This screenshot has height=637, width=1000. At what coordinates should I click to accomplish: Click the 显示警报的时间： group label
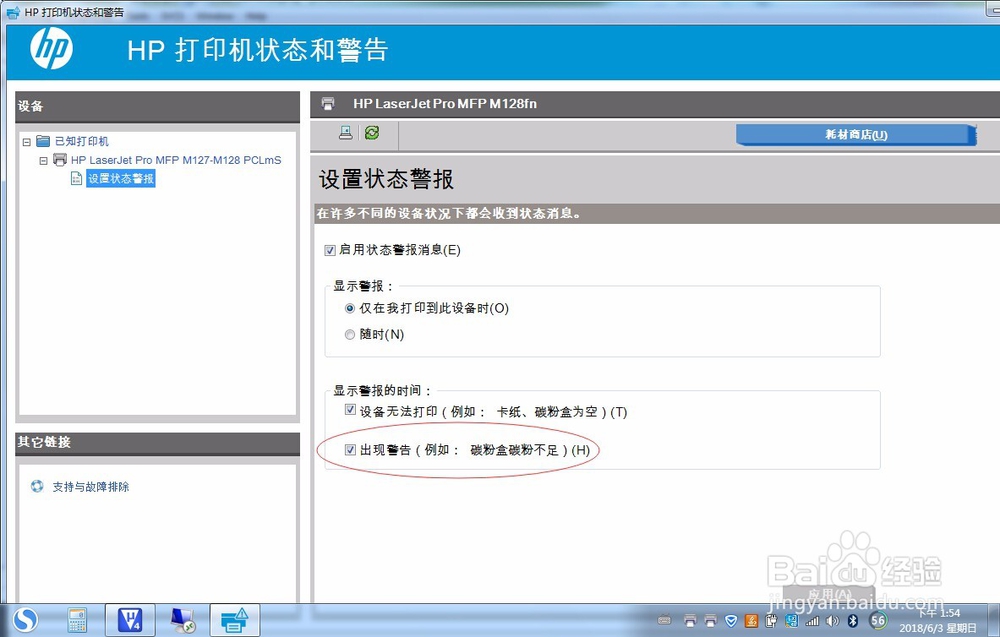[383, 390]
